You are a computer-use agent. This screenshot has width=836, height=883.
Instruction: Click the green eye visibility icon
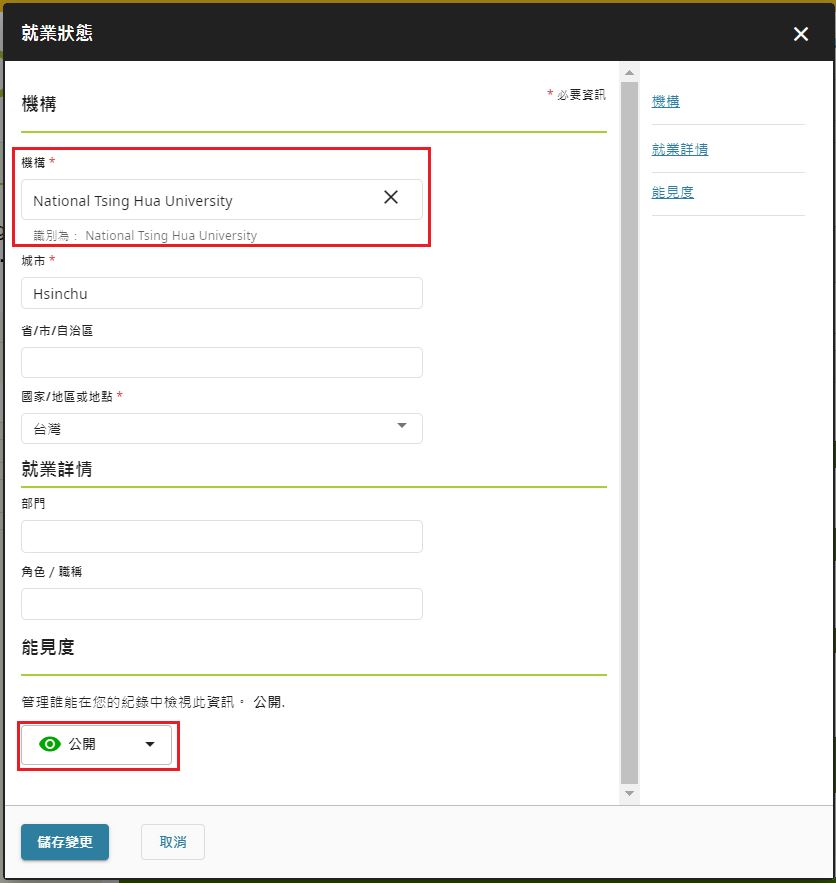click(49, 744)
